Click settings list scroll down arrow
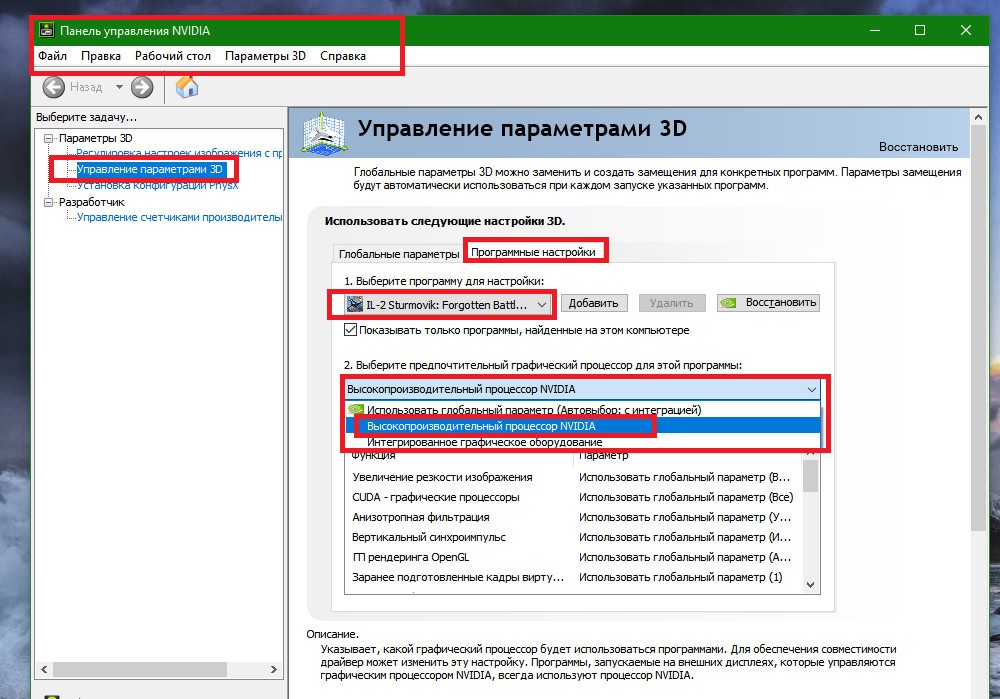1000x699 pixels. pos(811,584)
